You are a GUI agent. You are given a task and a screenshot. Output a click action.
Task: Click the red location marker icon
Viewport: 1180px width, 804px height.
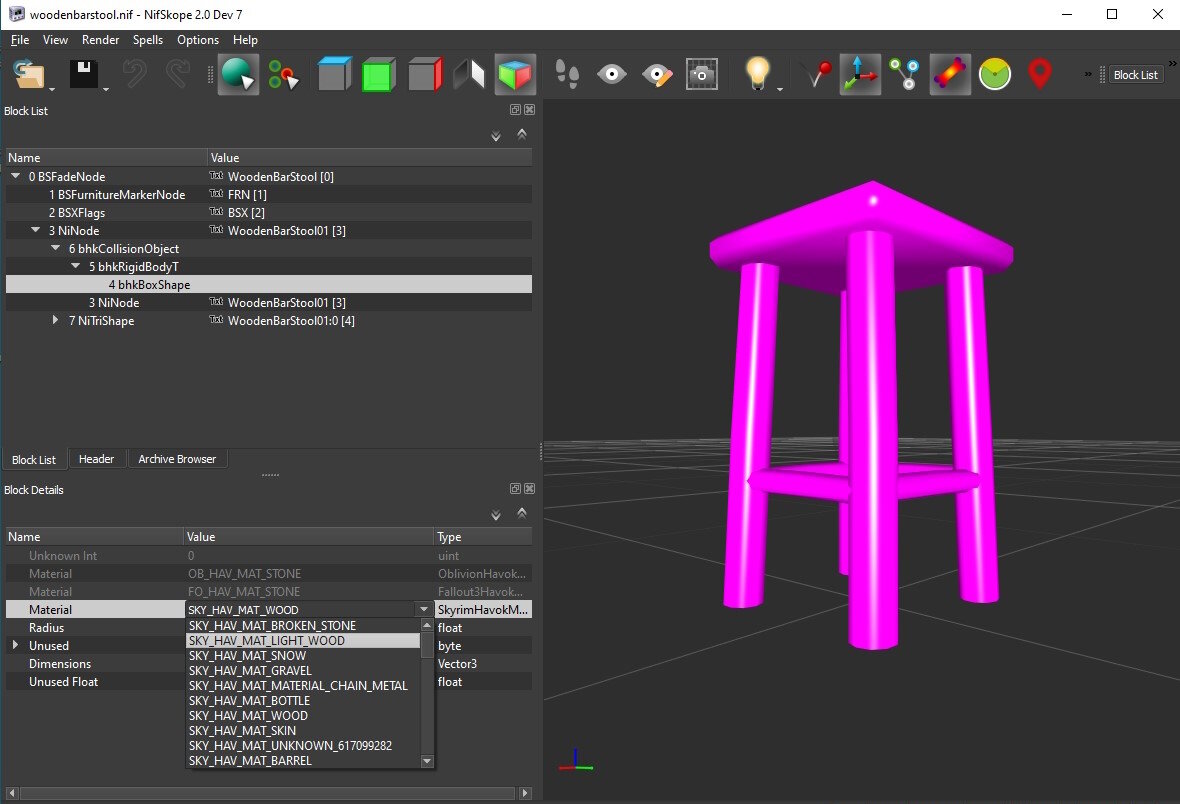1039,73
